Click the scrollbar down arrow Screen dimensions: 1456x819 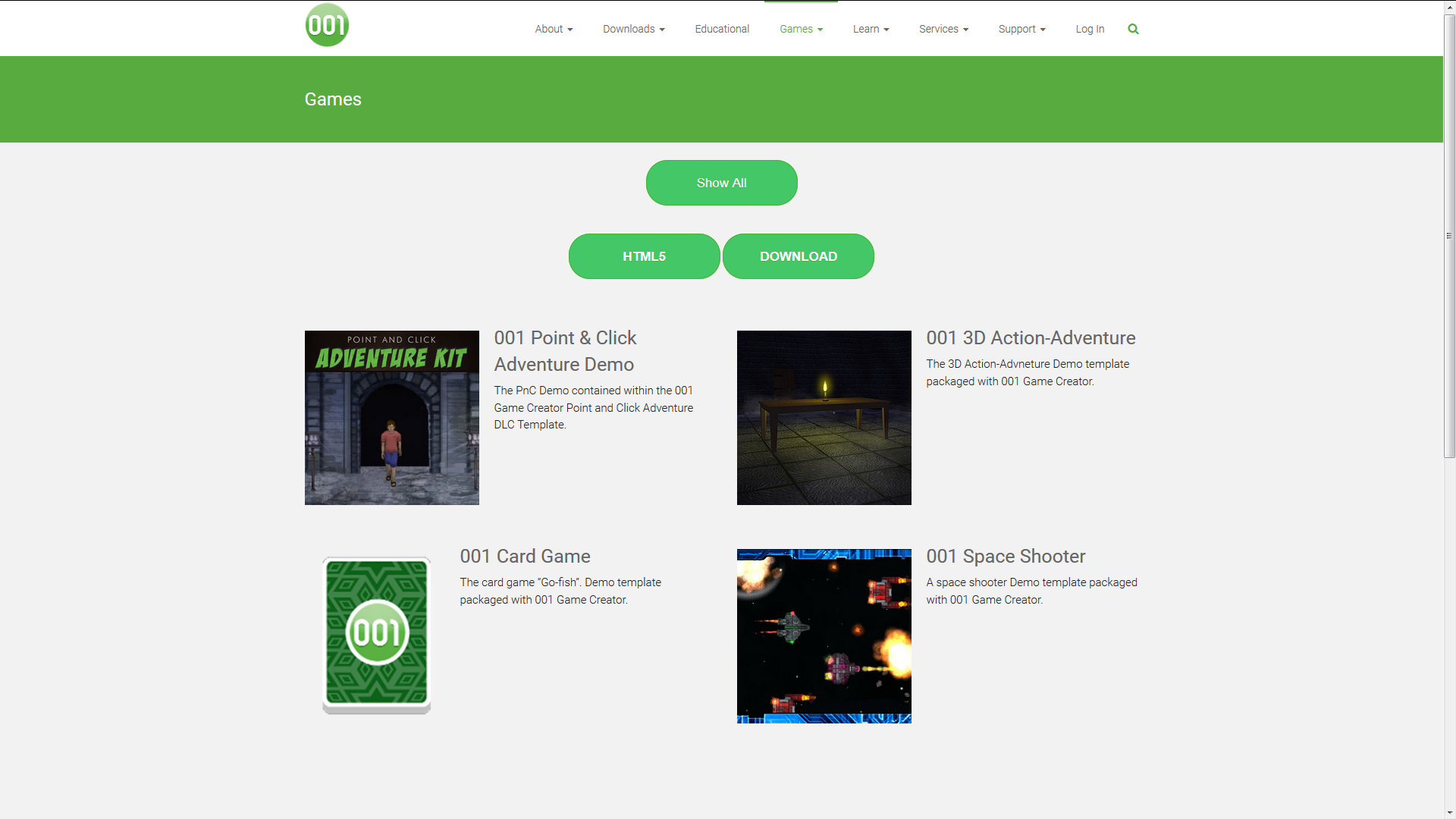click(1449, 812)
